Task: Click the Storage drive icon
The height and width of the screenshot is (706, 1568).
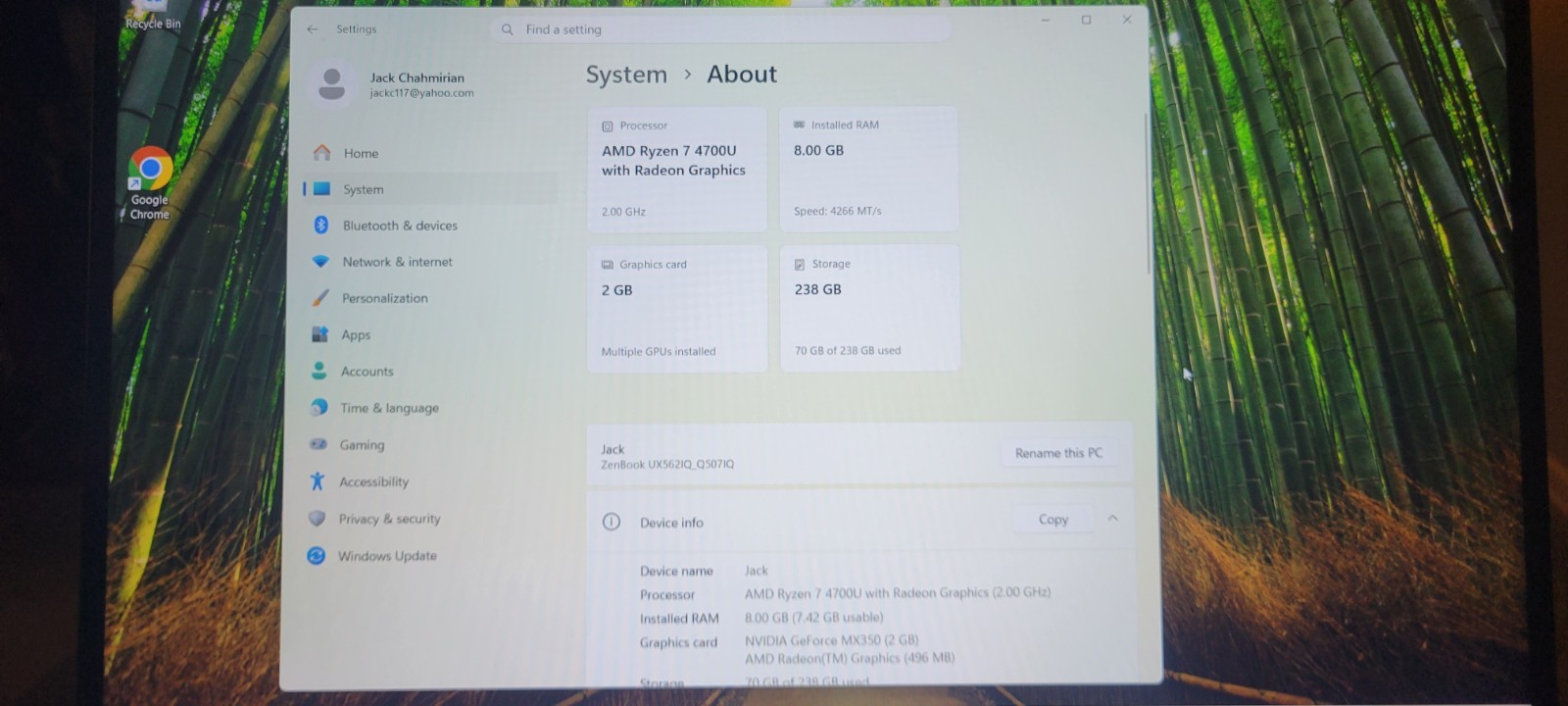Action: pyautogui.click(x=799, y=264)
